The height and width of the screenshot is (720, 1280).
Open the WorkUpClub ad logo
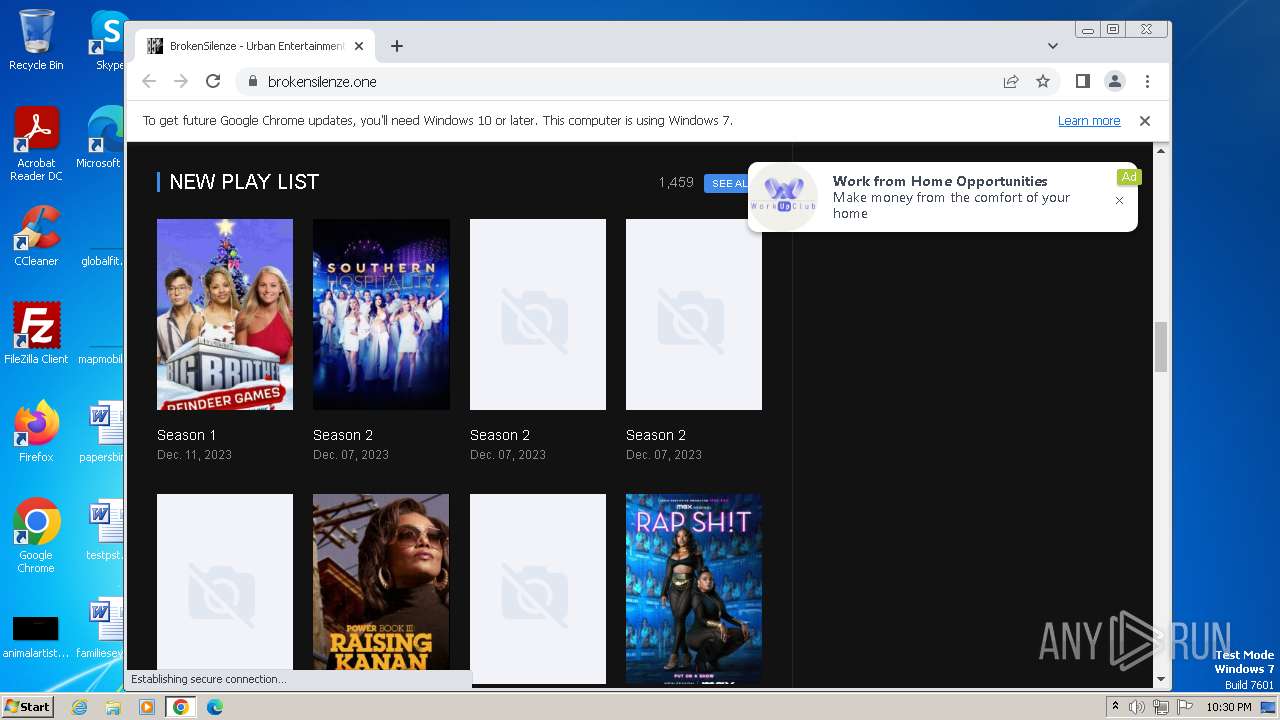[x=784, y=196]
